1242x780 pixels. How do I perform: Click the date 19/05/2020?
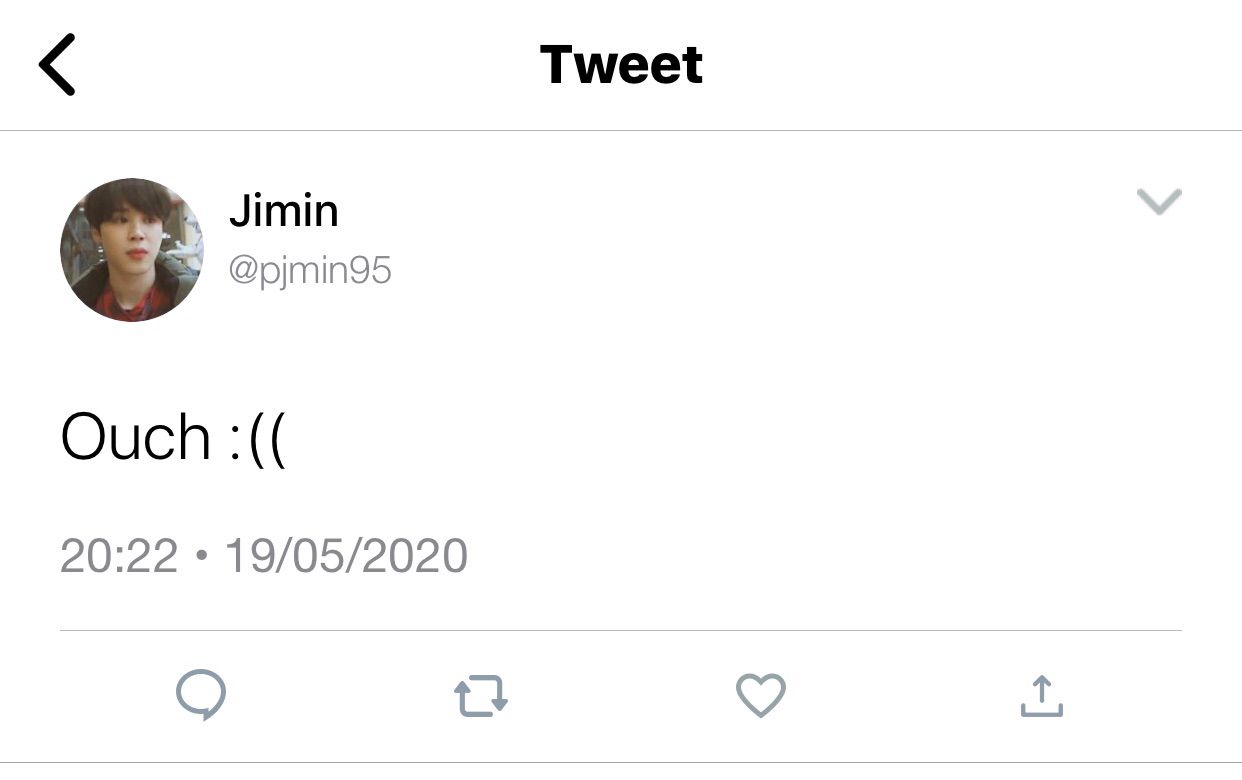tap(346, 556)
